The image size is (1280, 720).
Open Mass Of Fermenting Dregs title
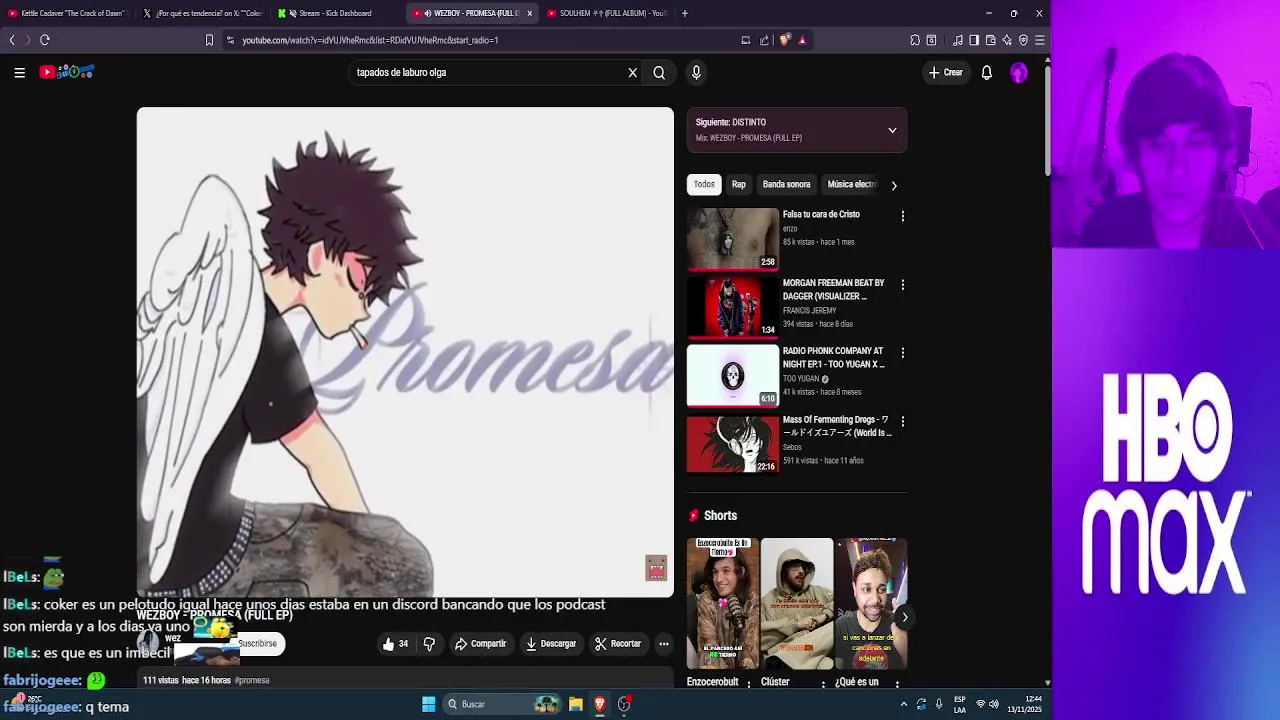point(837,426)
